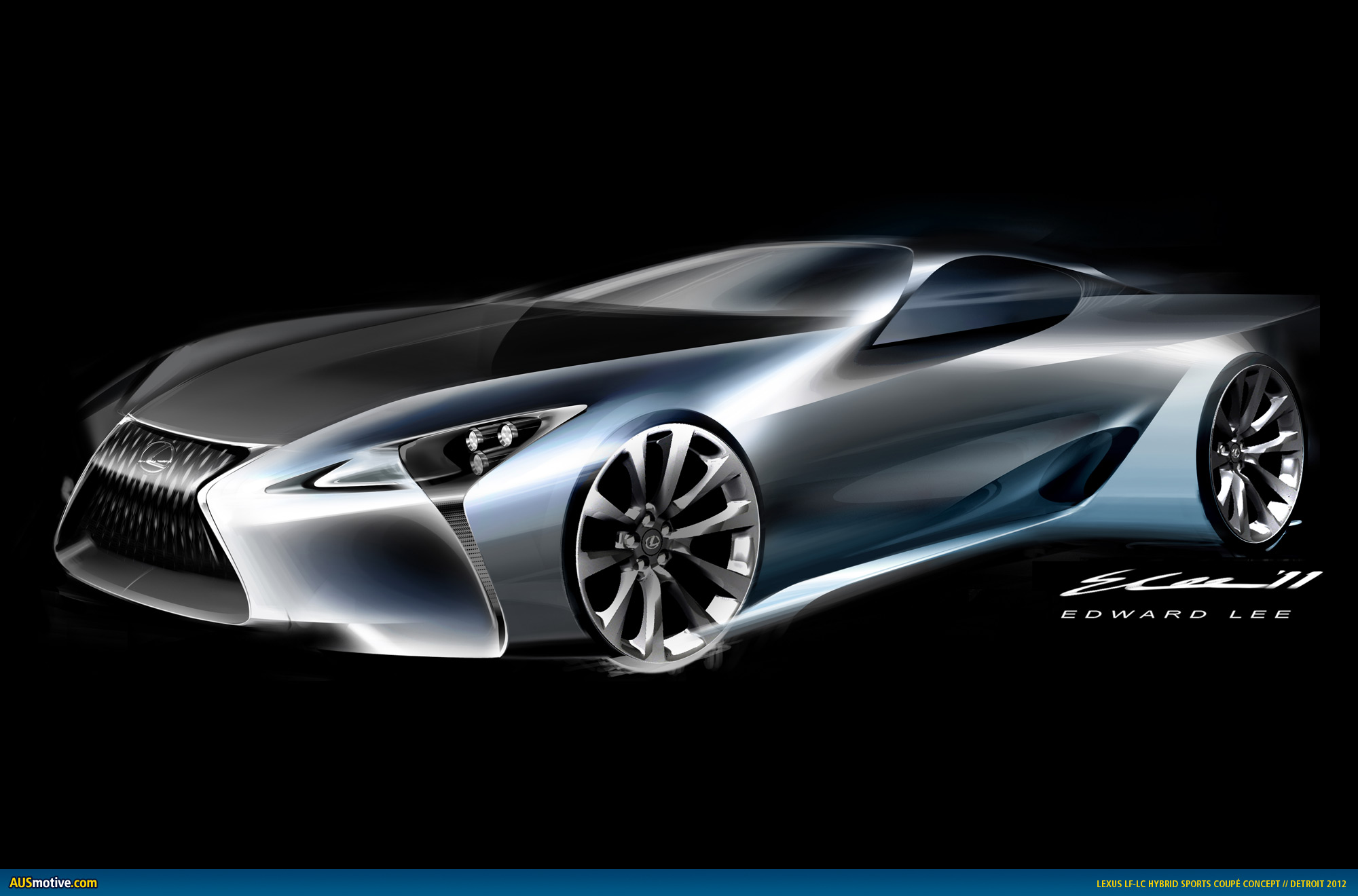Click the spindle grille mesh
Viewport: 1358px width, 896px height.
coord(149,516)
